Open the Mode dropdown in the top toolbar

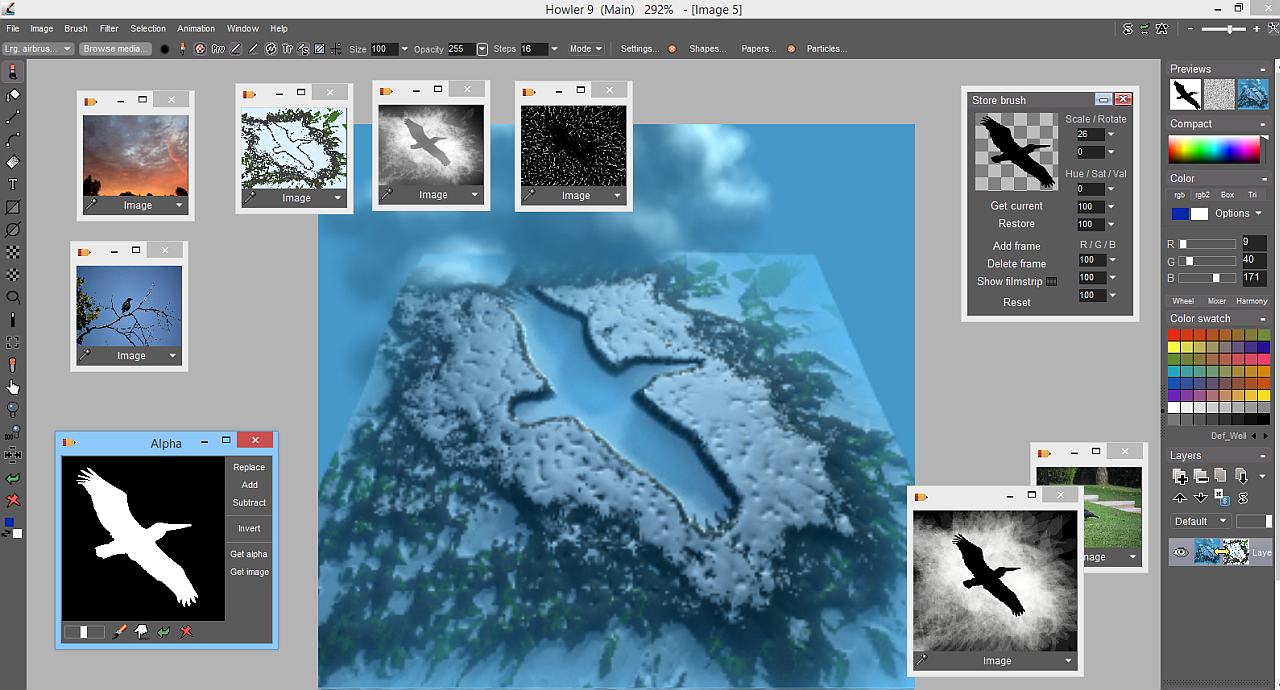click(586, 48)
